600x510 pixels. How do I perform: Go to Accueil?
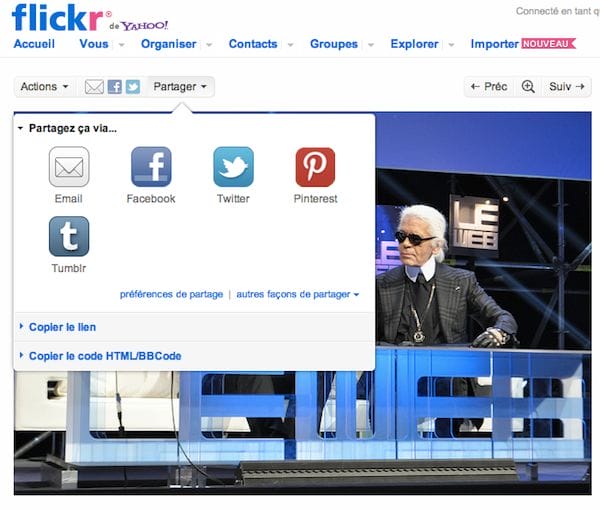coord(34,44)
